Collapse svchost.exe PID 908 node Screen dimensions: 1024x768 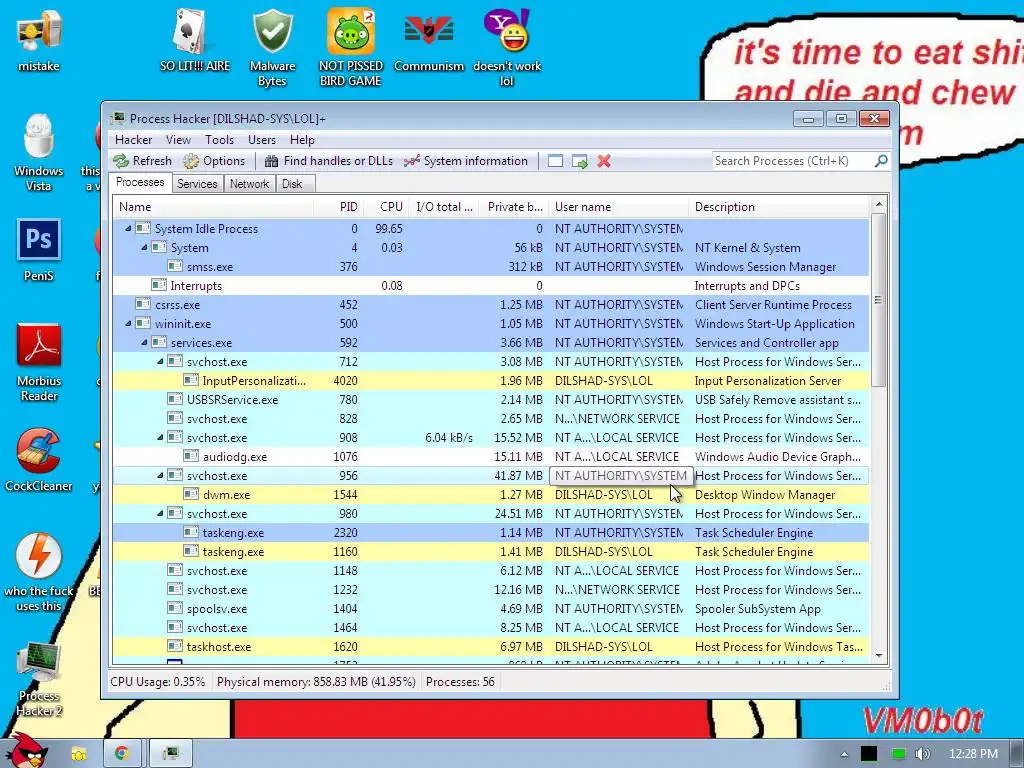160,438
